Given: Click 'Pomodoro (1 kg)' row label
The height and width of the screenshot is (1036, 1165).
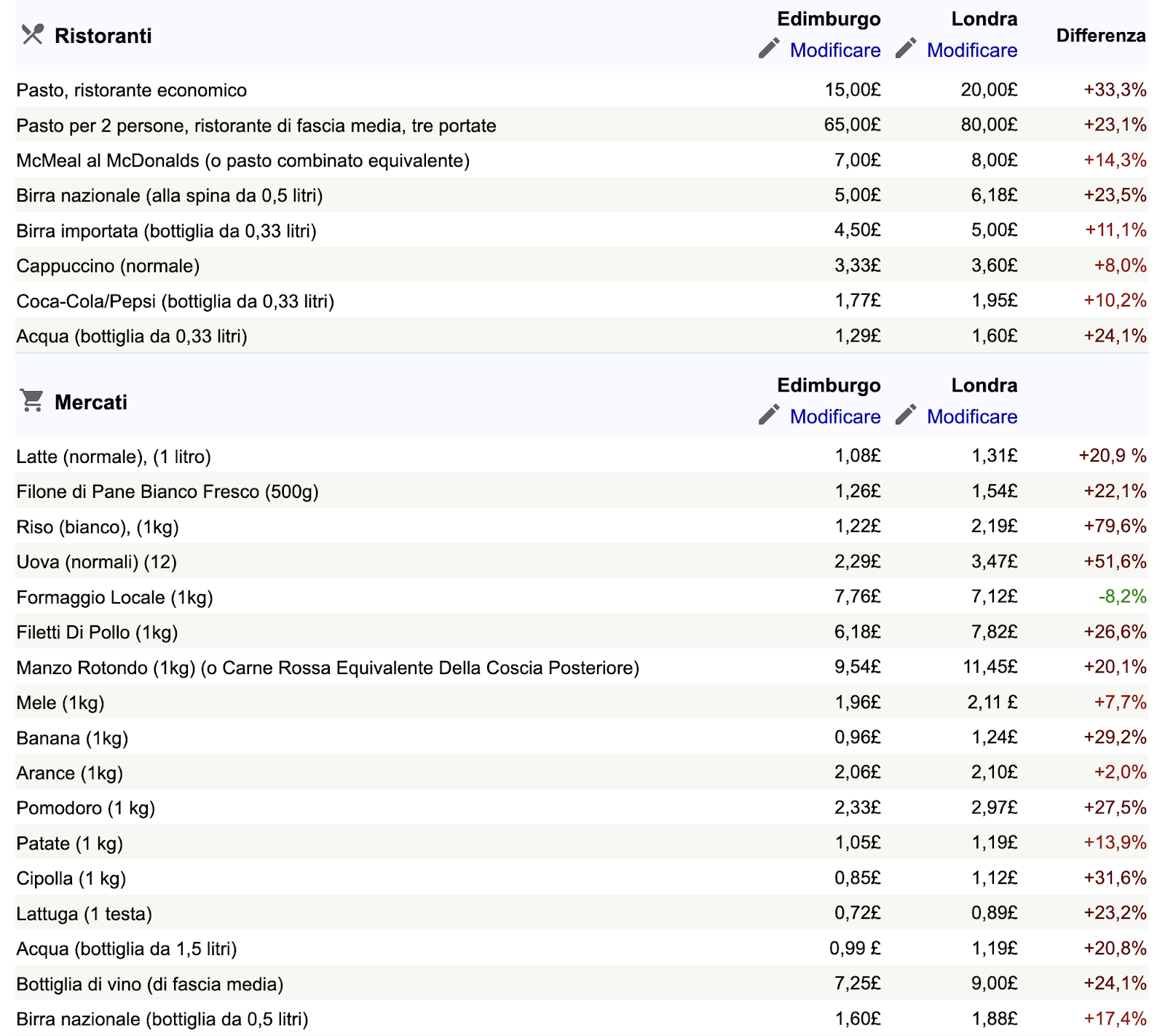Looking at the screenshot, I should [86, 808].
